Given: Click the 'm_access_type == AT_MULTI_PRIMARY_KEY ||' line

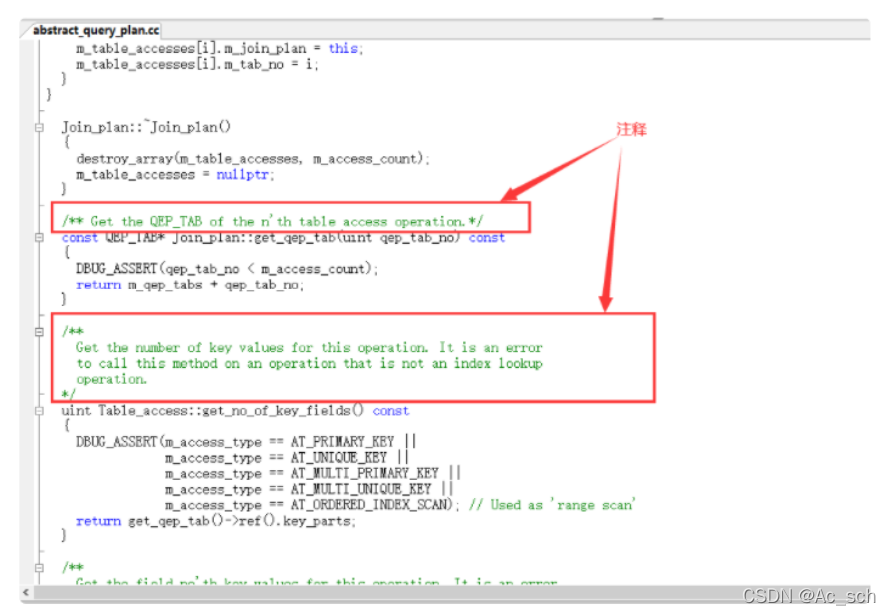Looking at the screenshot, I should coord(313,473).
